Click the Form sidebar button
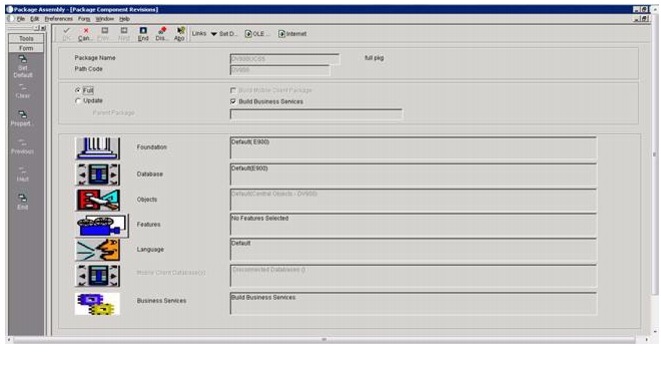Image resolution: width=661 pixels, height=366 pixels. pyautogui.click(x=26, y=48)
